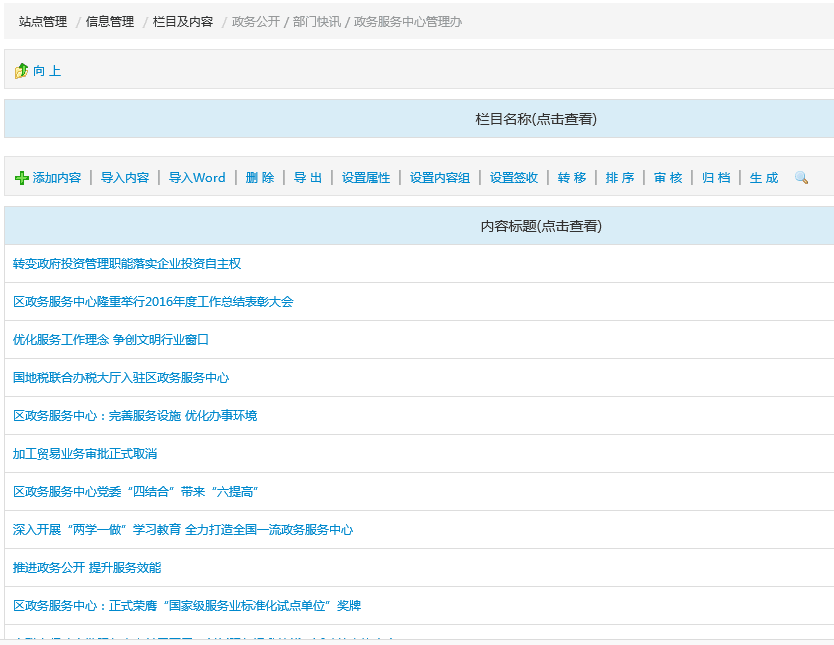The width and height of the screenshot is (834, 645).
Task: Click the 内容标题 column header
Action: pos(541,226)
